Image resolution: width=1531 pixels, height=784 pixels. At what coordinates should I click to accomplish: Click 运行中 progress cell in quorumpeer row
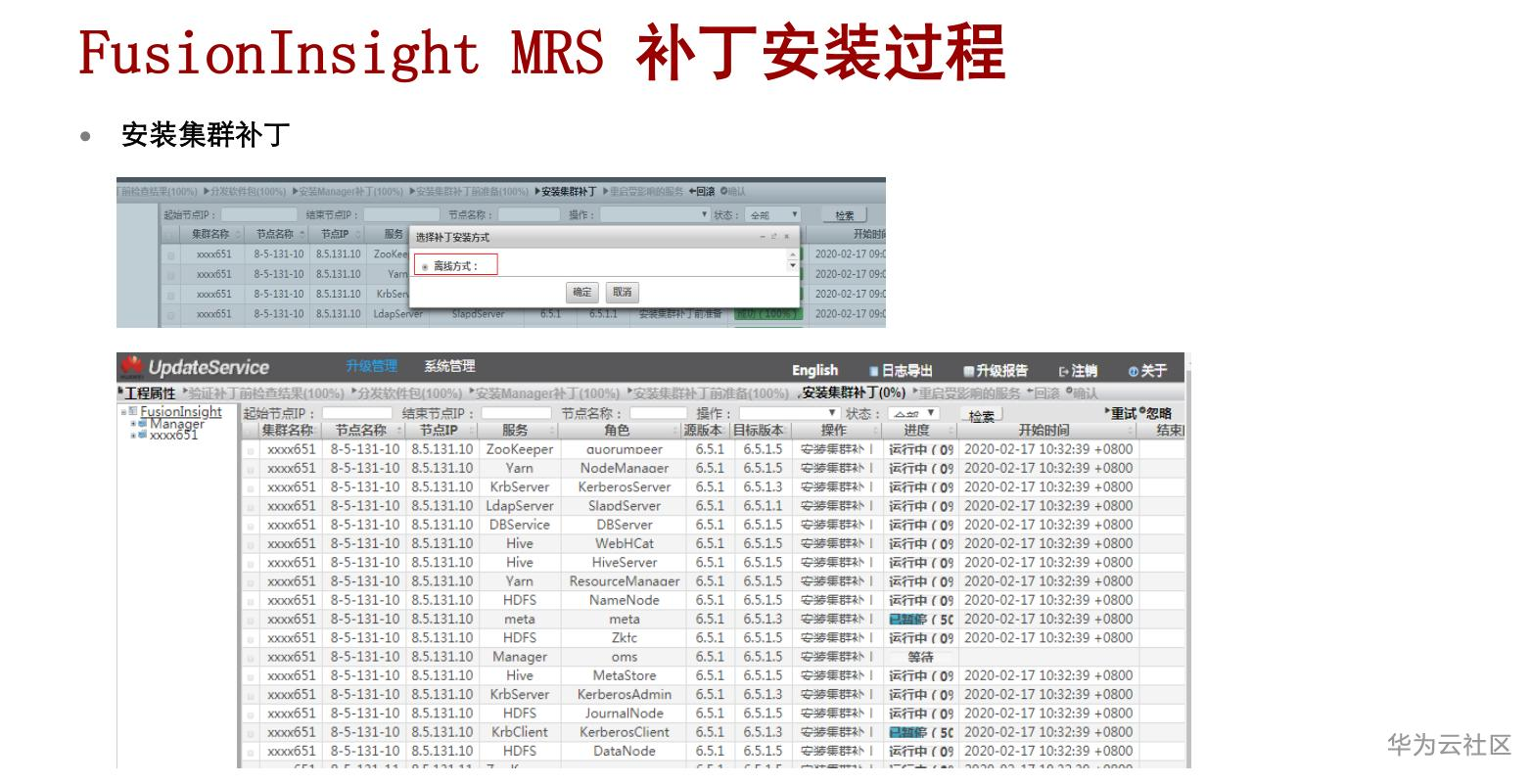click(921, 450)
